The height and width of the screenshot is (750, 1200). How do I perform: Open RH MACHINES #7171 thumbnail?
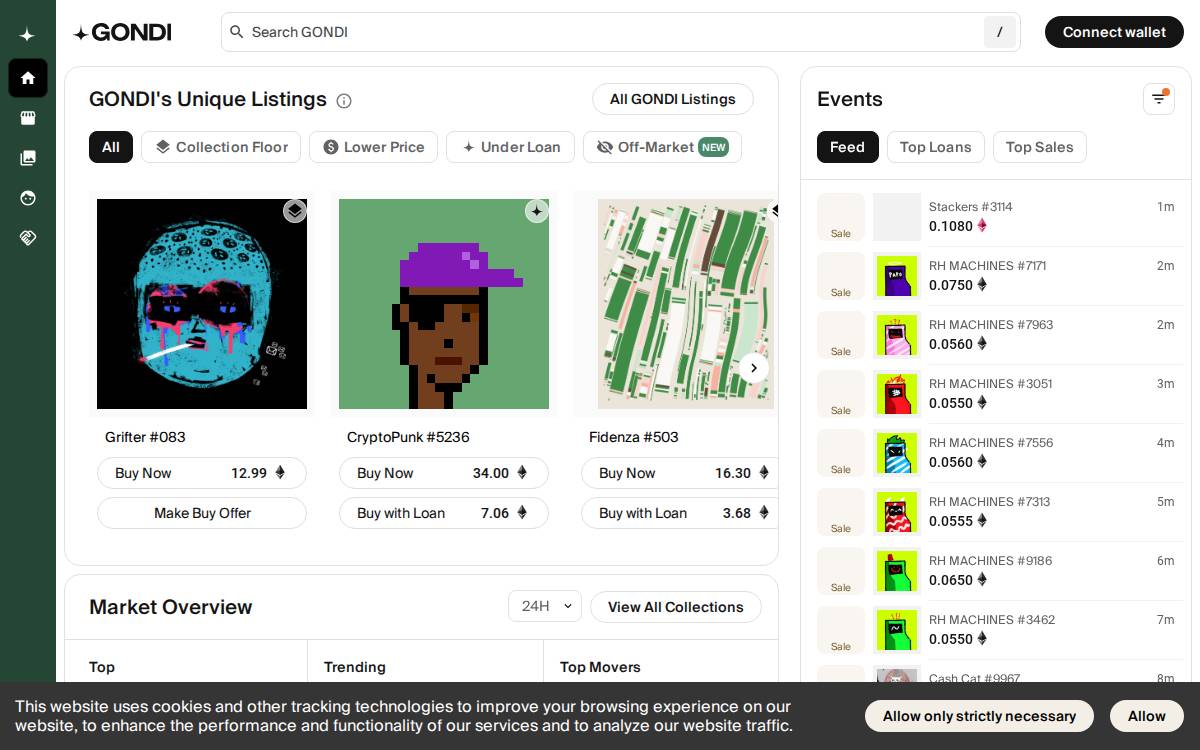(x=897, y=276)
